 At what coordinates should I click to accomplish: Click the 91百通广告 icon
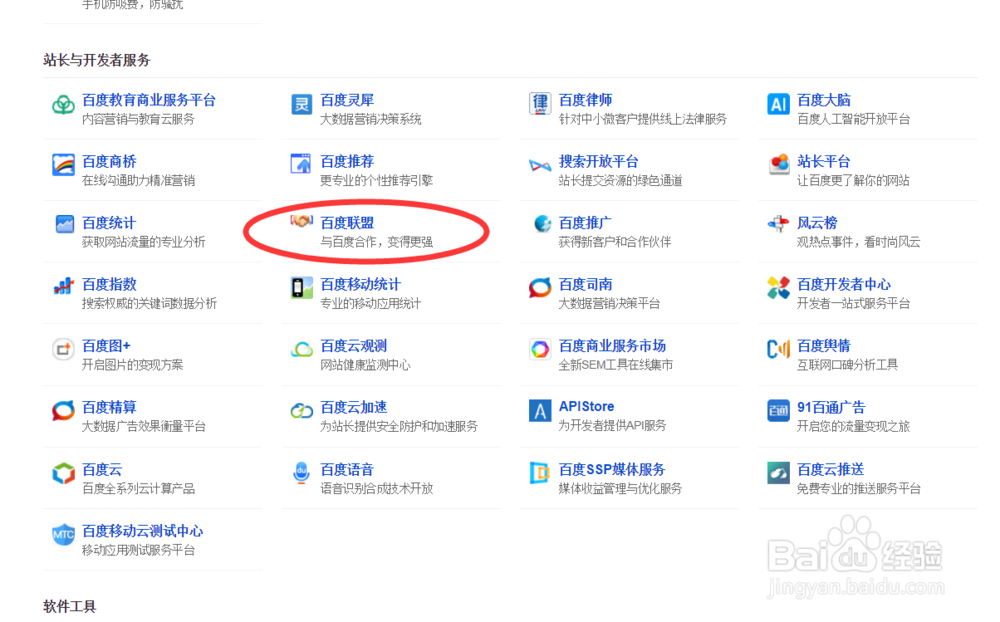[x=778, y=410]
